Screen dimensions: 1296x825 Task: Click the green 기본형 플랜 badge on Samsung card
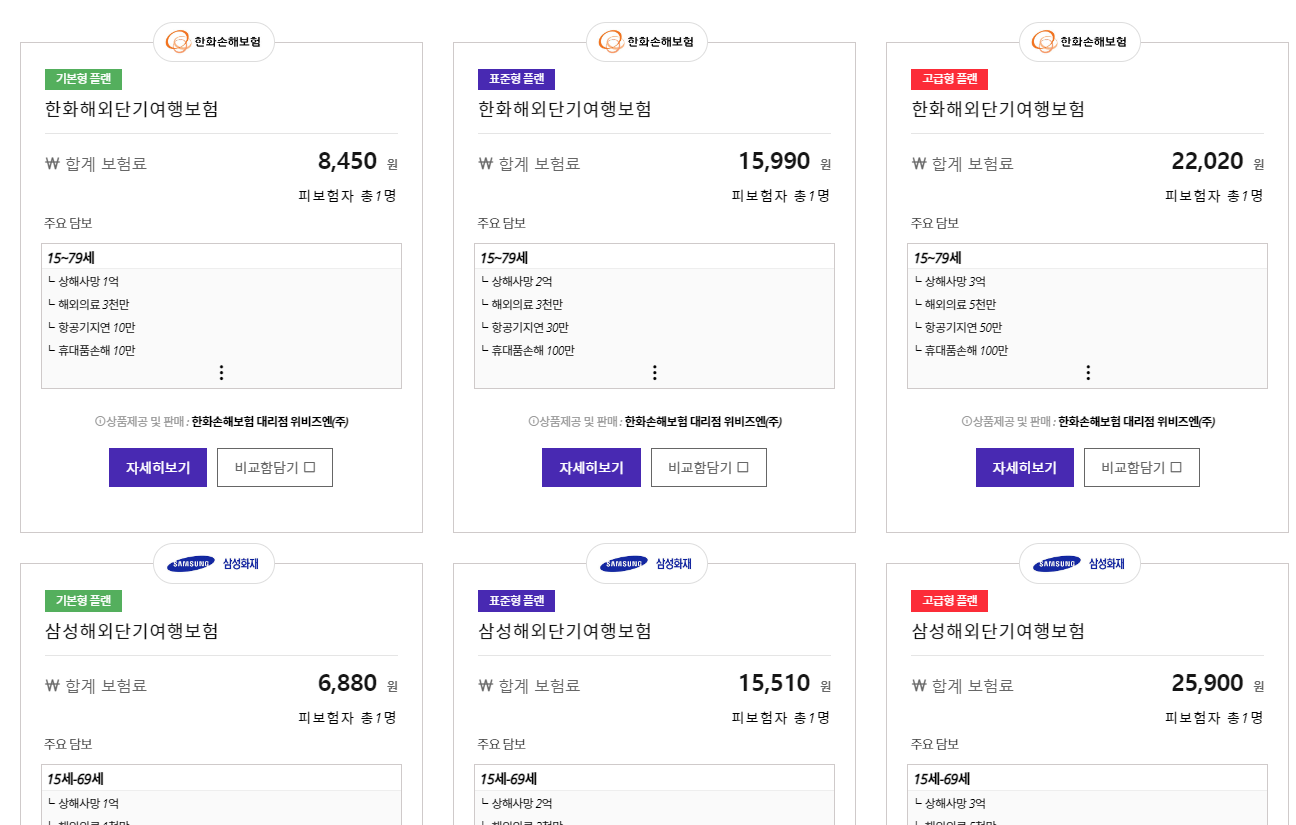point(83,601)
